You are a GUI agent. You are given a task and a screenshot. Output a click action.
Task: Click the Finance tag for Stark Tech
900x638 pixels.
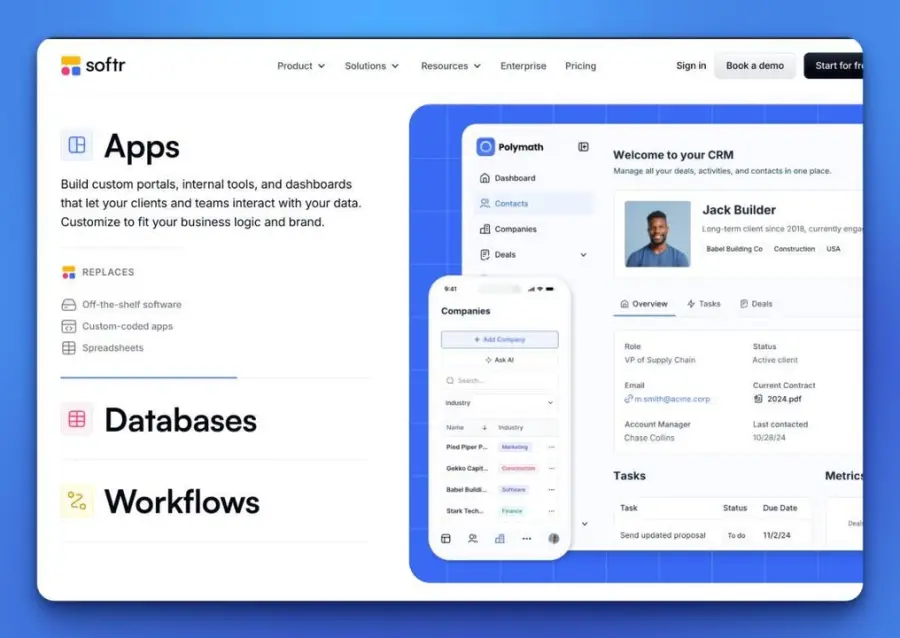pyautogui.click(x=512, y=511)
